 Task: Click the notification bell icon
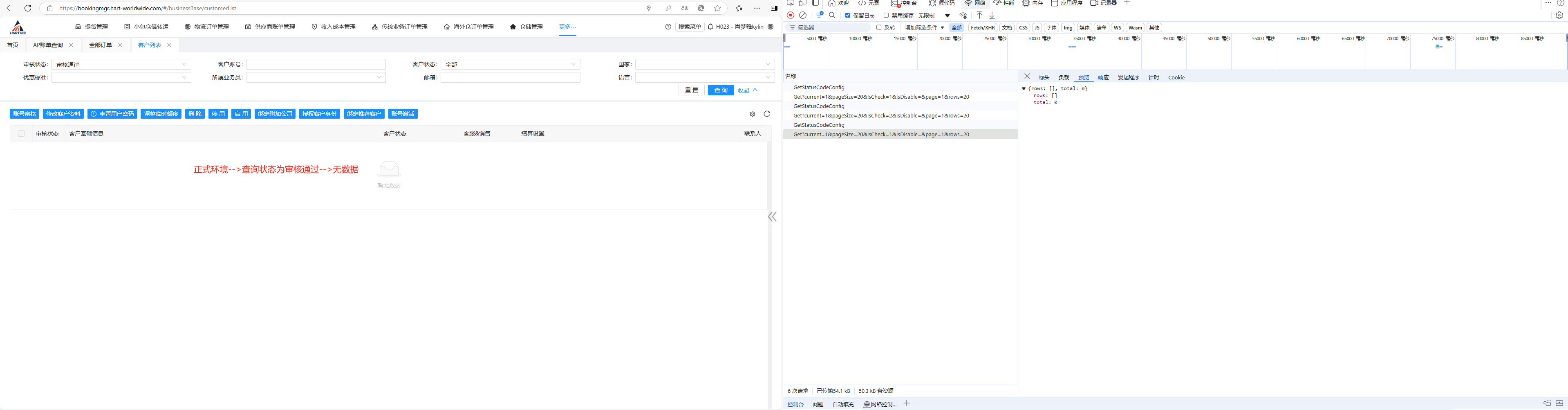coord(710,27)
